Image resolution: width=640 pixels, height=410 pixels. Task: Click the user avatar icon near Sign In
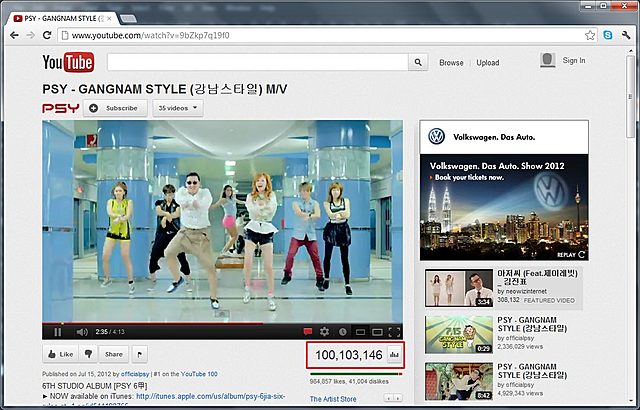[x=548, y=60]
